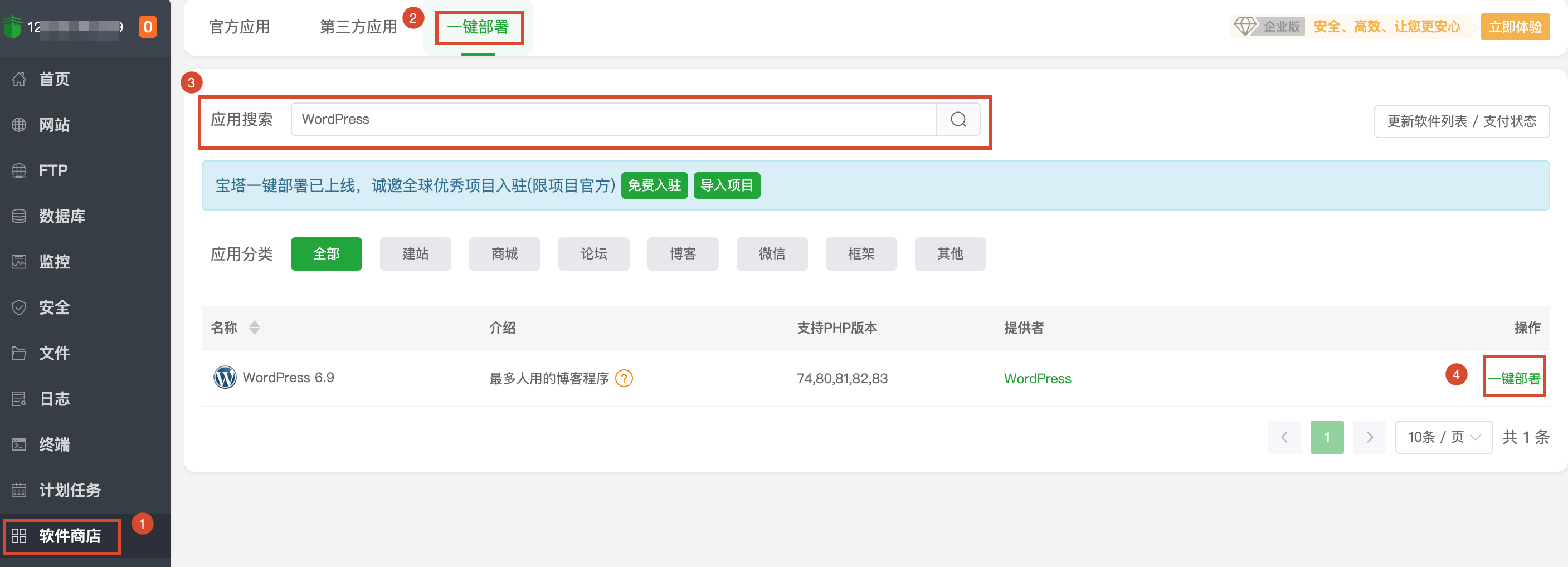1568x567 pixels.
Task: Click the 导入项目 green button
Action: pos(727,185)
